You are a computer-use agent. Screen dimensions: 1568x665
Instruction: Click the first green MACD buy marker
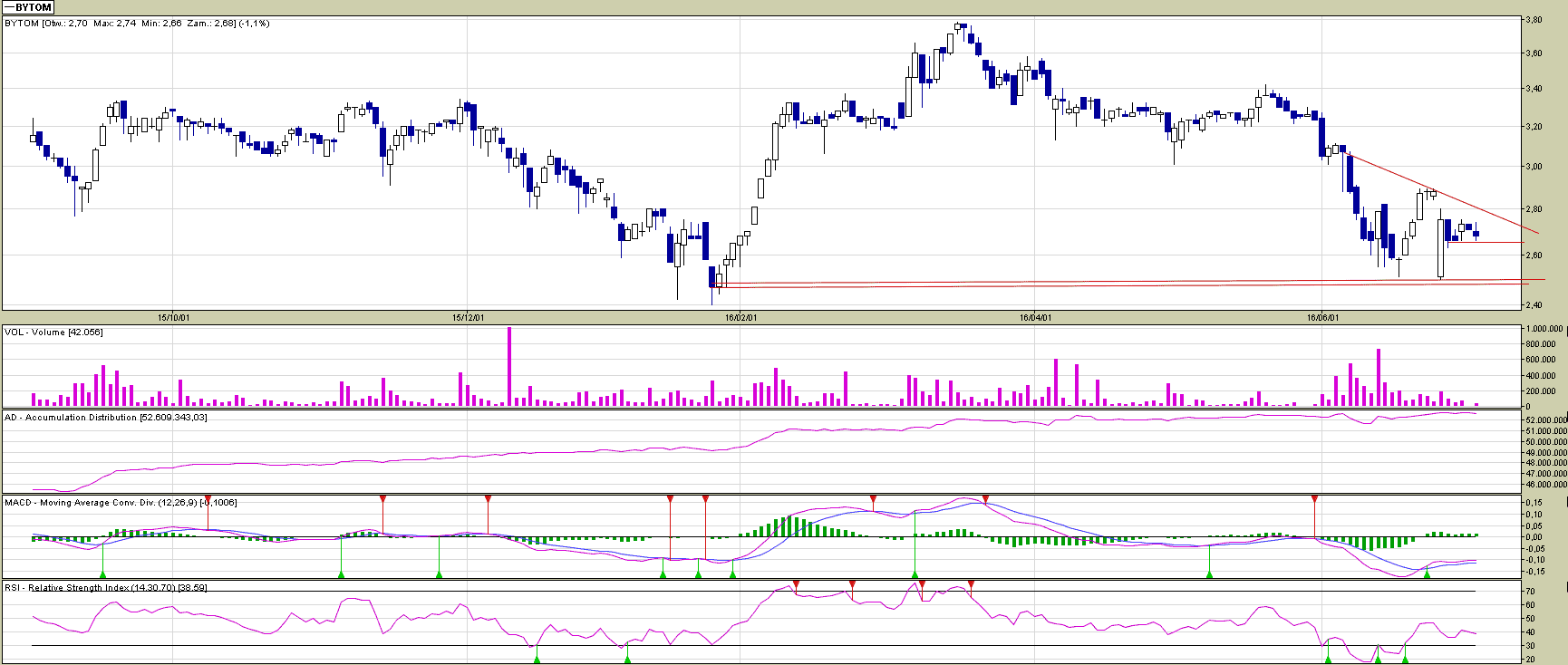point(102,574)
